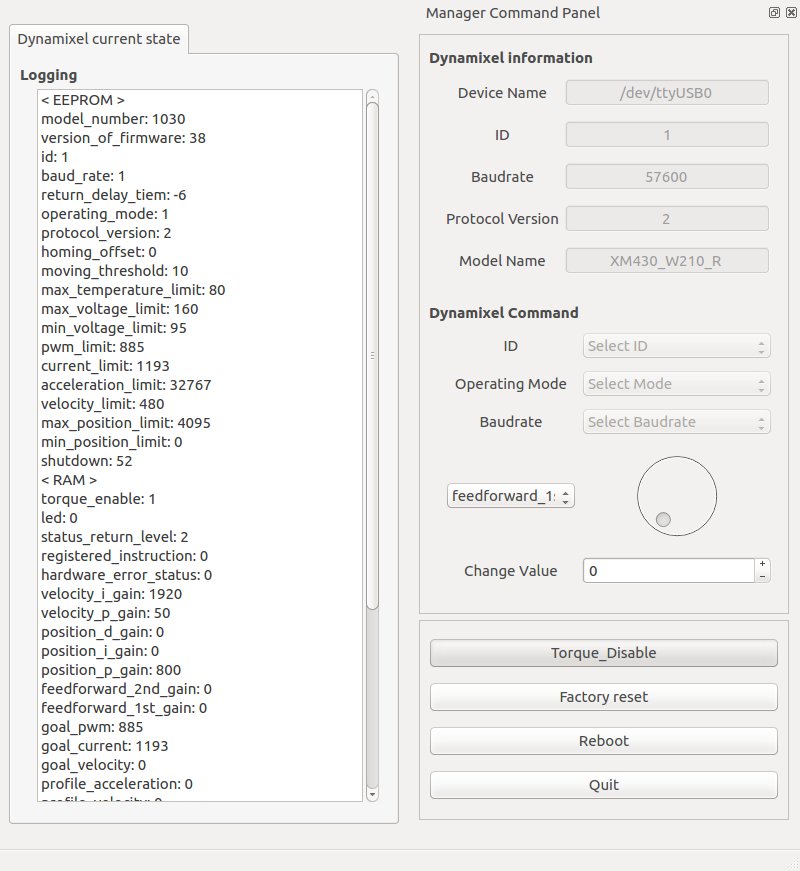Click the logging scrollbar up arrow
This screenshot has height=871, width=800.
(372, 96)
